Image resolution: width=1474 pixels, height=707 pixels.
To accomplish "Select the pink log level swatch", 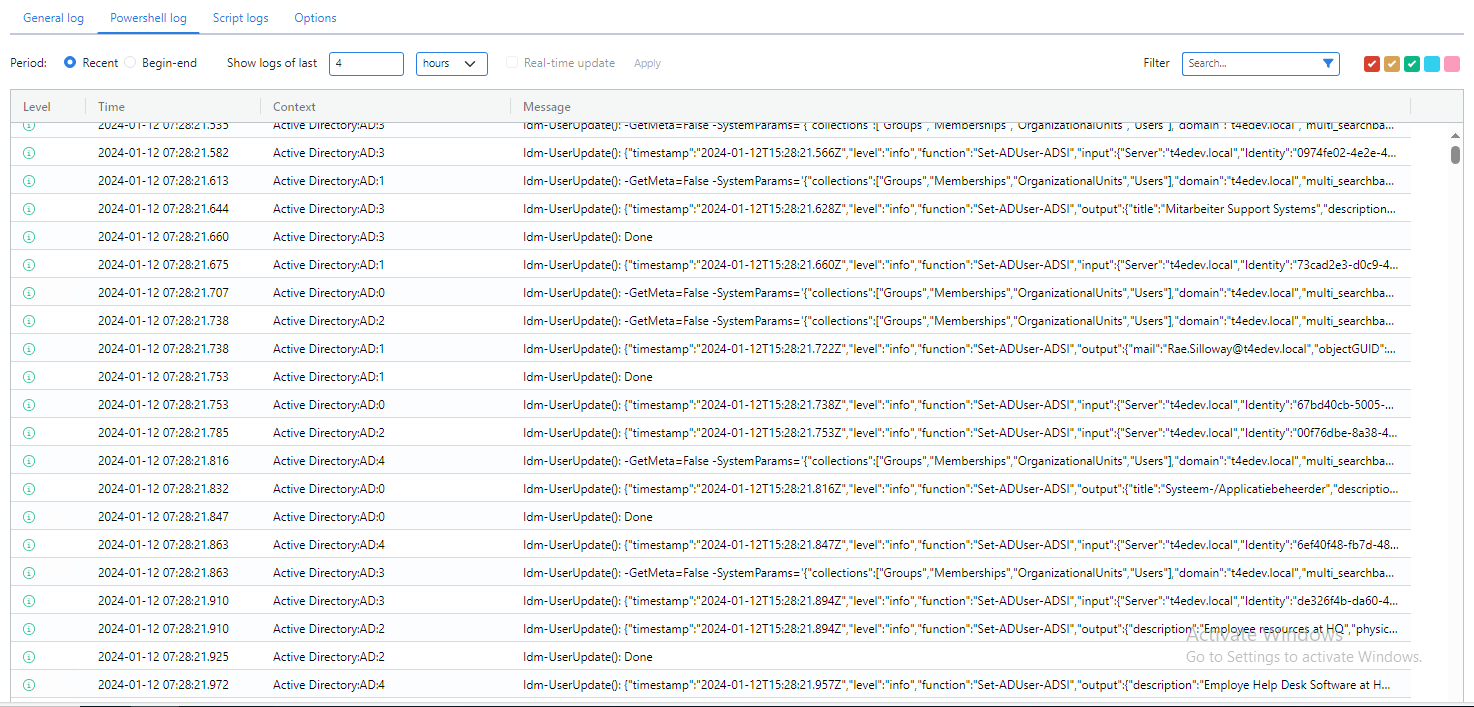I will point(1451,63).
